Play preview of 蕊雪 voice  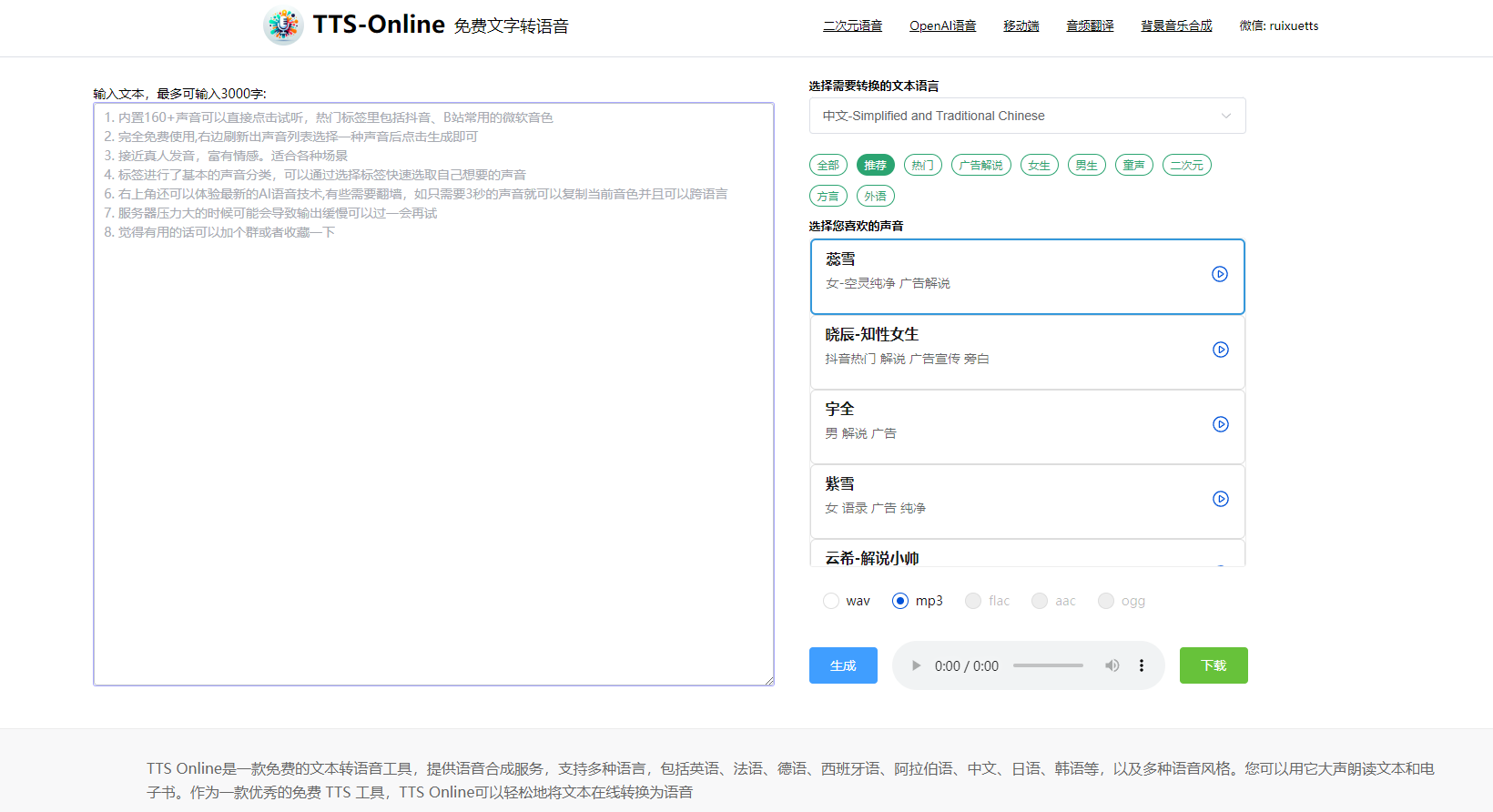[1220, 274]
